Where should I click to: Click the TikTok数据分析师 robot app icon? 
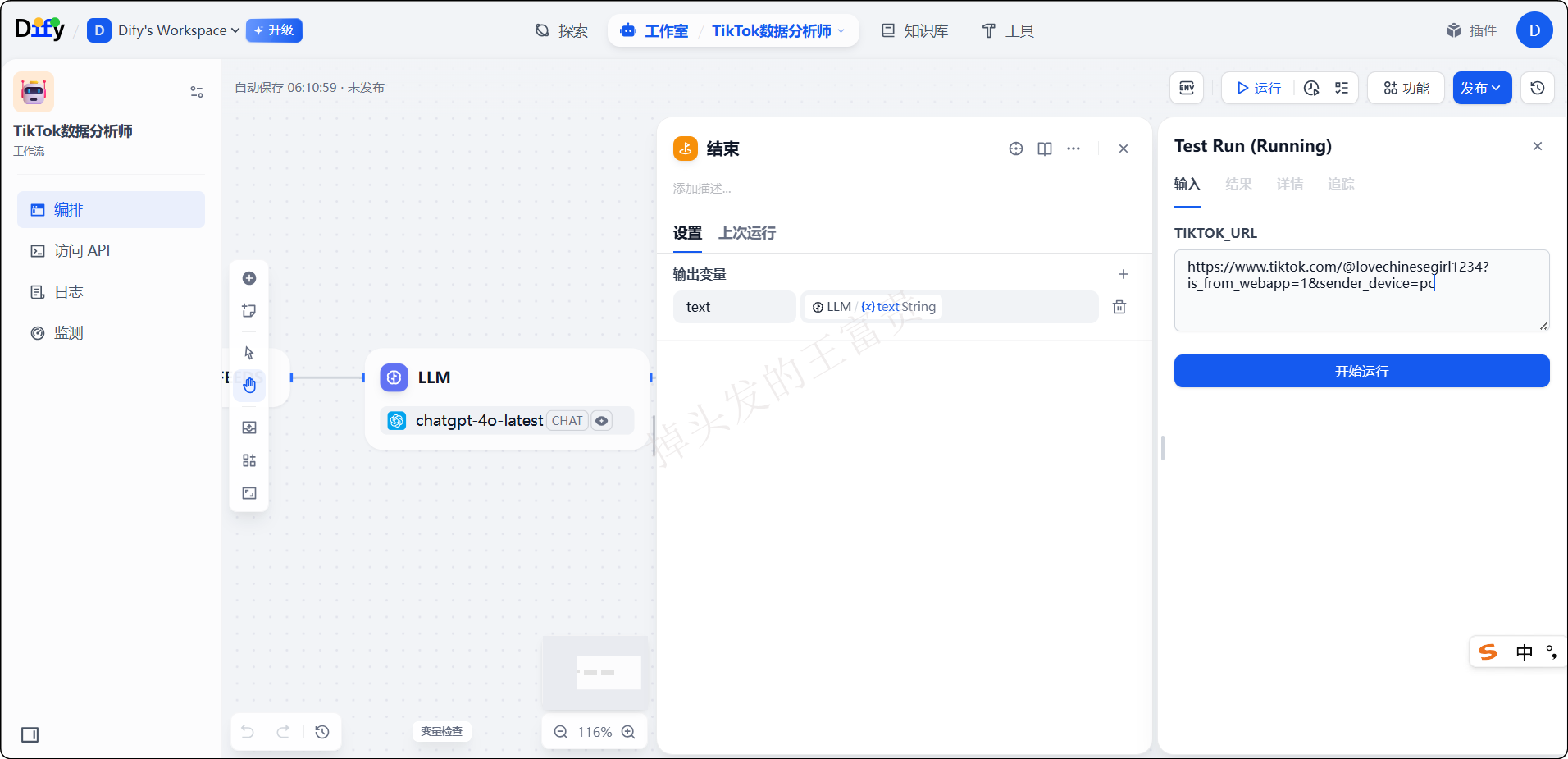(34, 92)
